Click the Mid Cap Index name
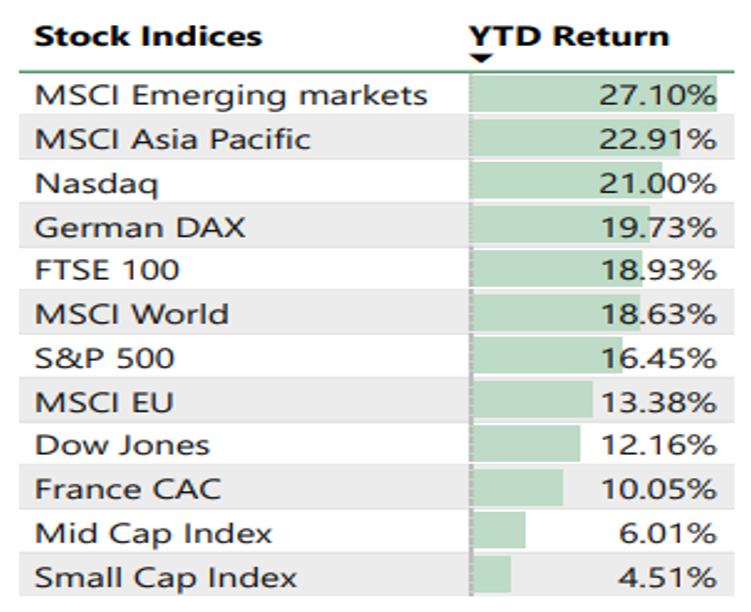 click(x=153, y=533)
